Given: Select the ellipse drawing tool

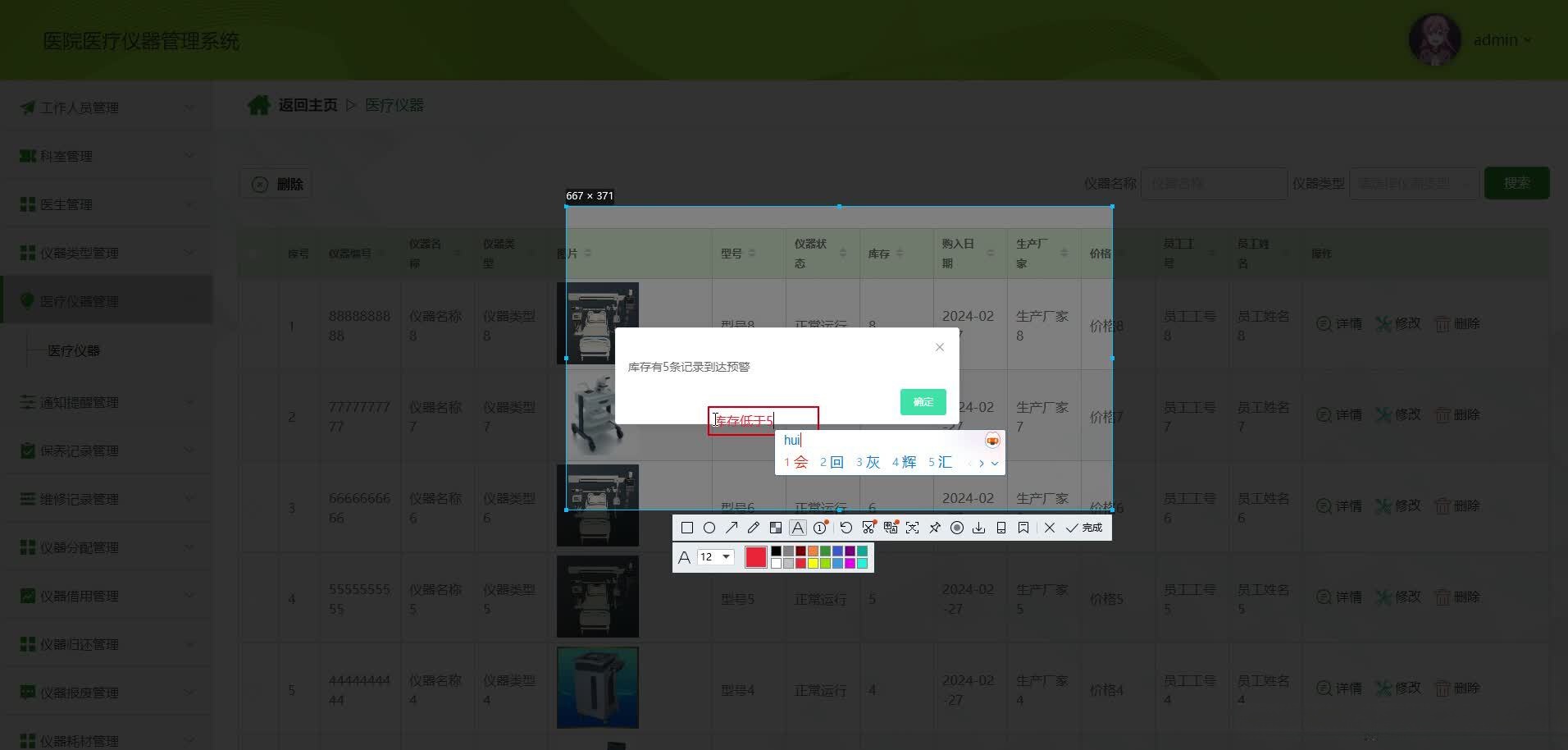Looking at the screenshot, I should (x=709, y=528).
